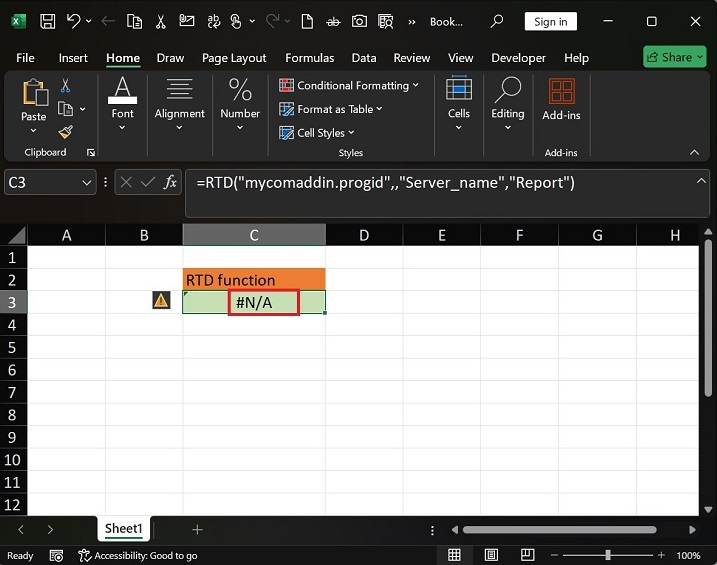Click the Save icon in title bar
The image size is (717, 565).
(47, 21)
